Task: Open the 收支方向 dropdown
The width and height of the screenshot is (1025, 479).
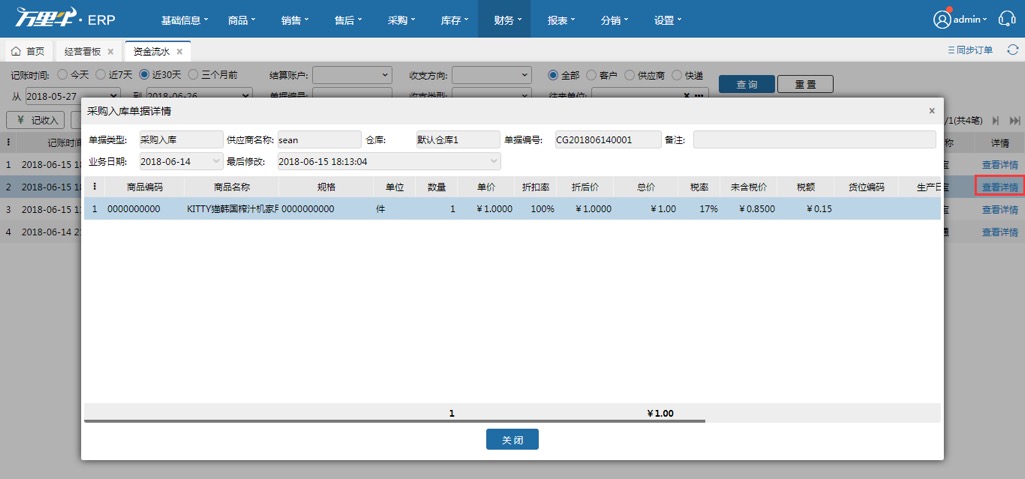Action: (x=492, y=75)
